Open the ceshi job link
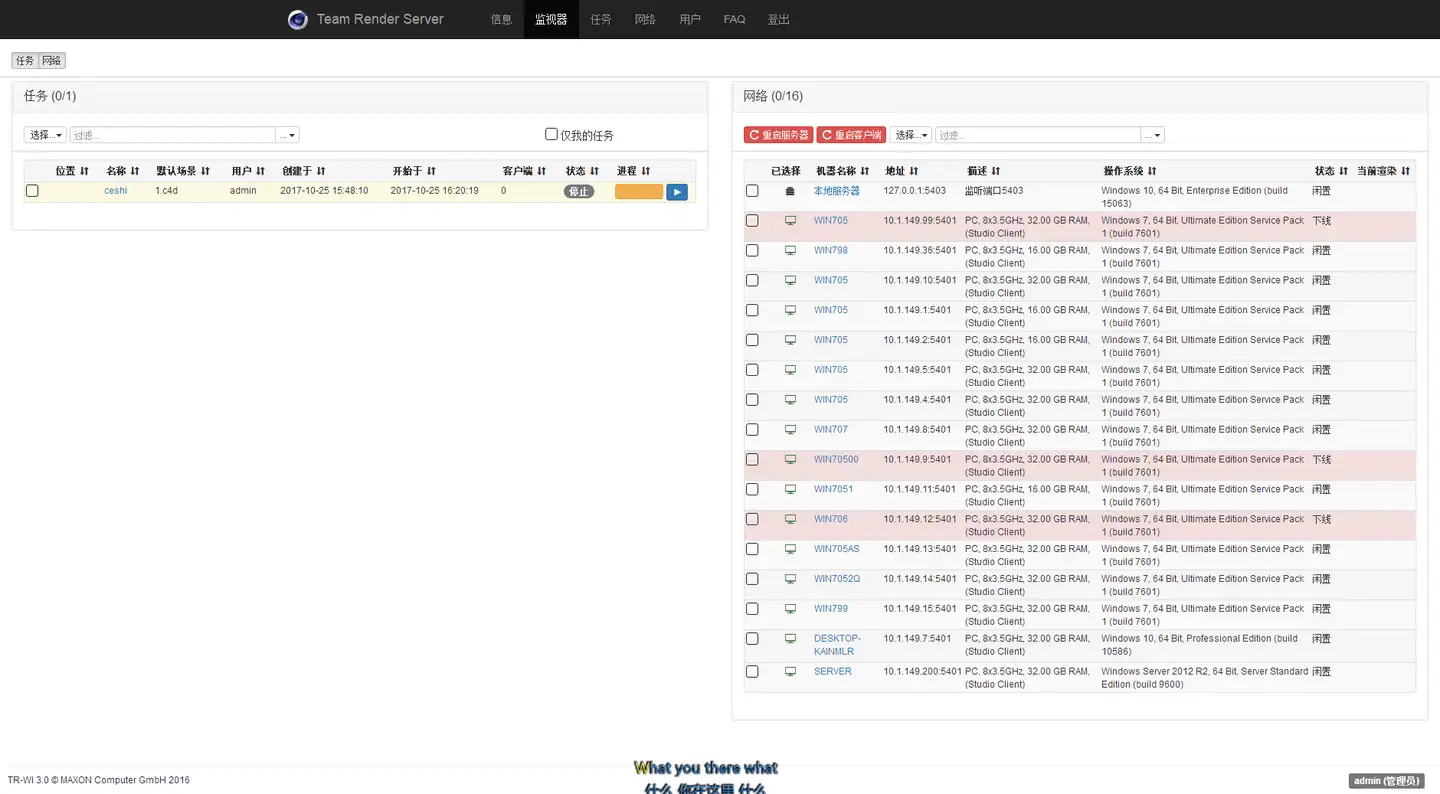Viewport: 1440px width, 794px height. point(116,191)
